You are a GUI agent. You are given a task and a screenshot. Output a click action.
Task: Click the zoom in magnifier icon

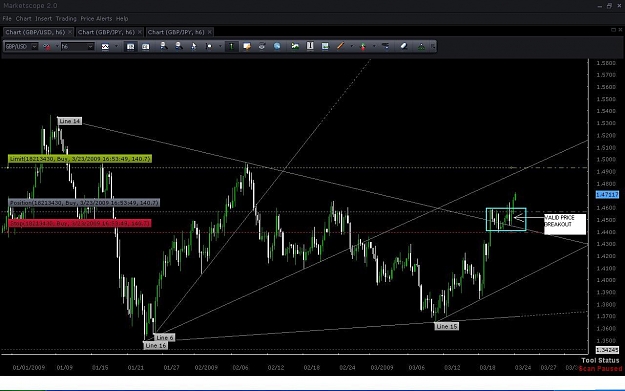[163, 46]
